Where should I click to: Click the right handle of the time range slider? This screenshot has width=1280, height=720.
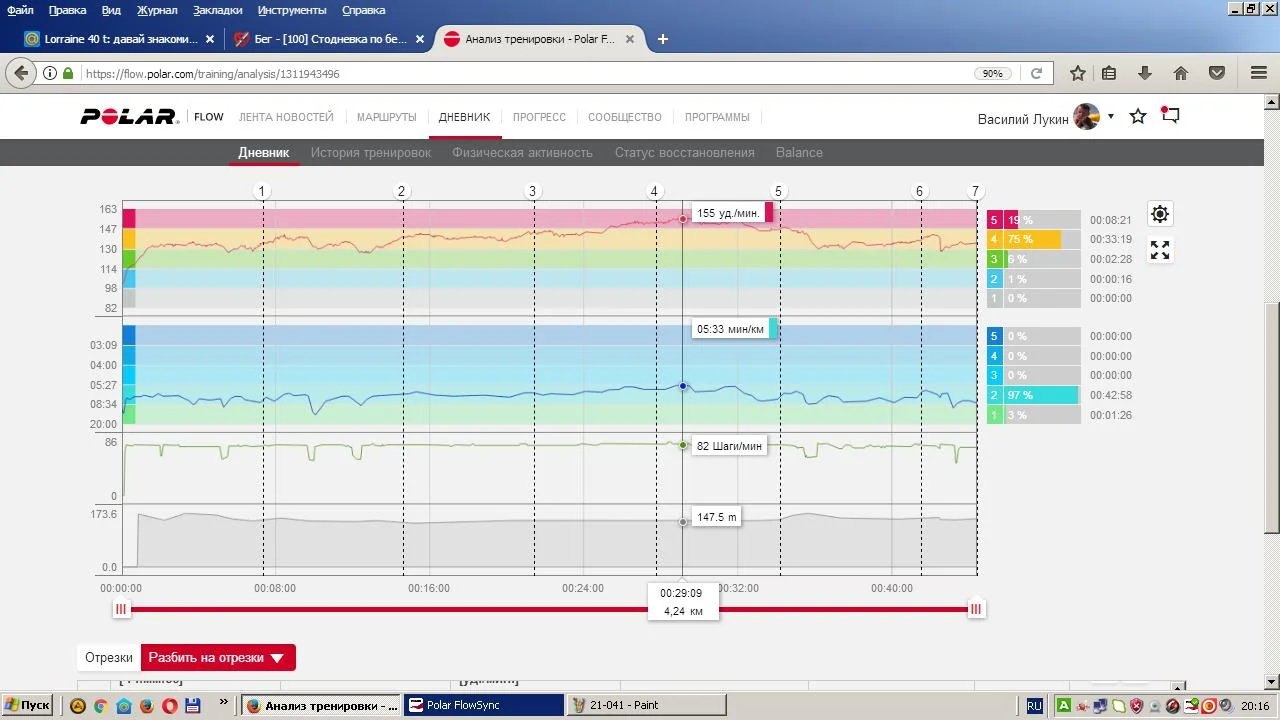tap(976, 609)
